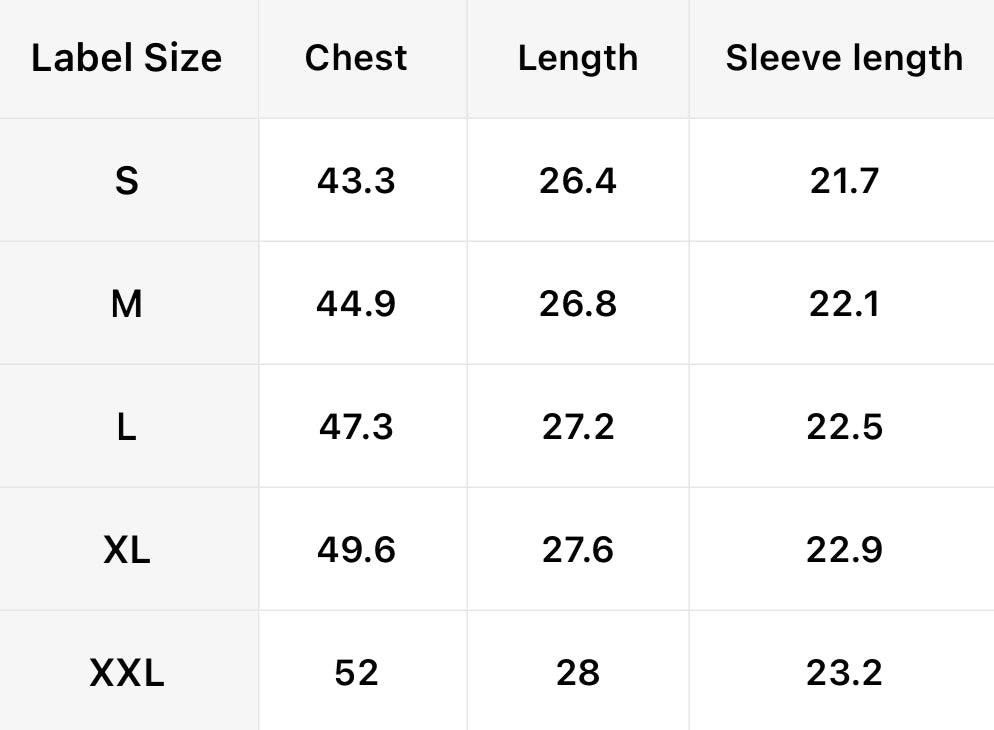Viewport: 994px width, 730px height.
Task: Click the Chest column header
Action: tap(356, 58)
